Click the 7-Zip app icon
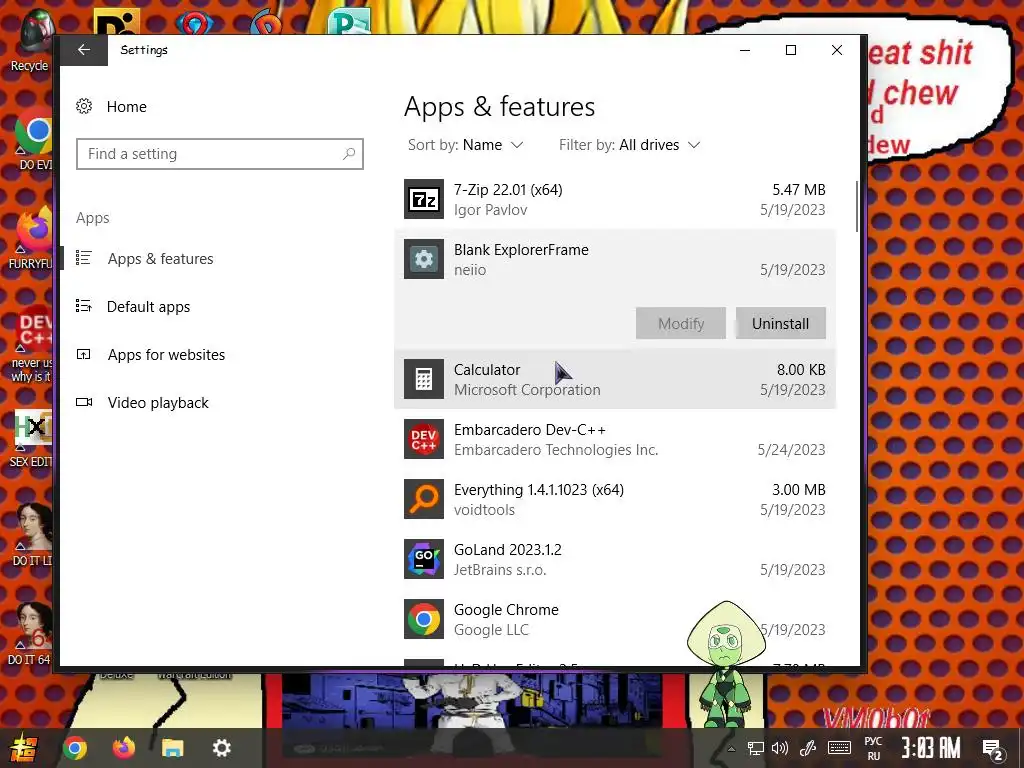 [x=424, y=199]
